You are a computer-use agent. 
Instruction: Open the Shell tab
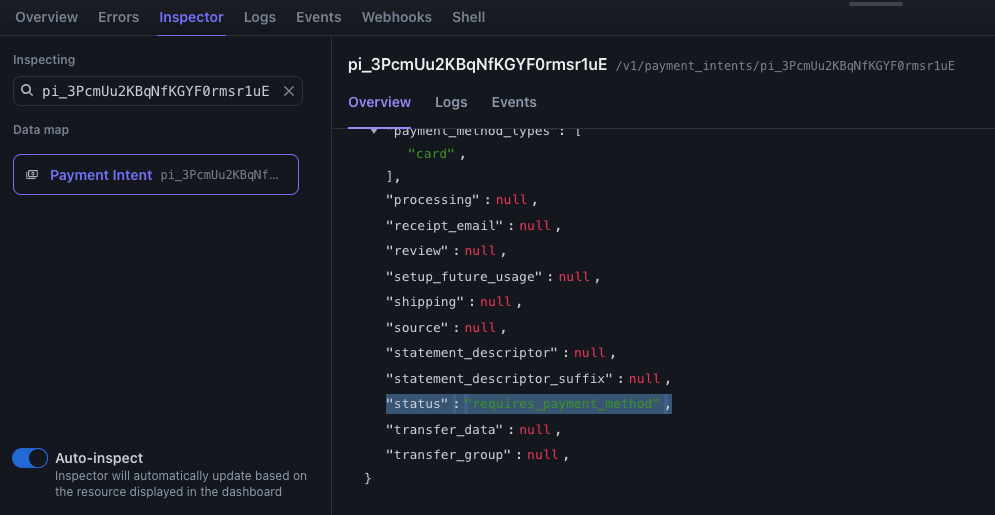(x=468, y=18)
